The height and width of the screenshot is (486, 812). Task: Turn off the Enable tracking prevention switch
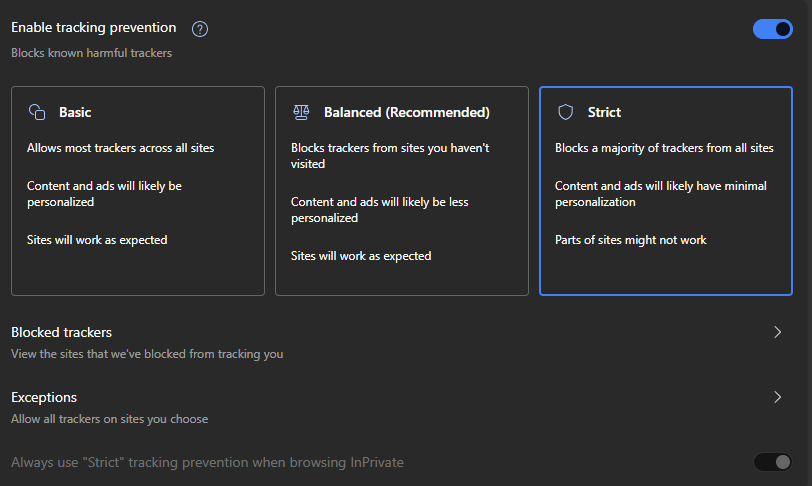pos(772,29)
